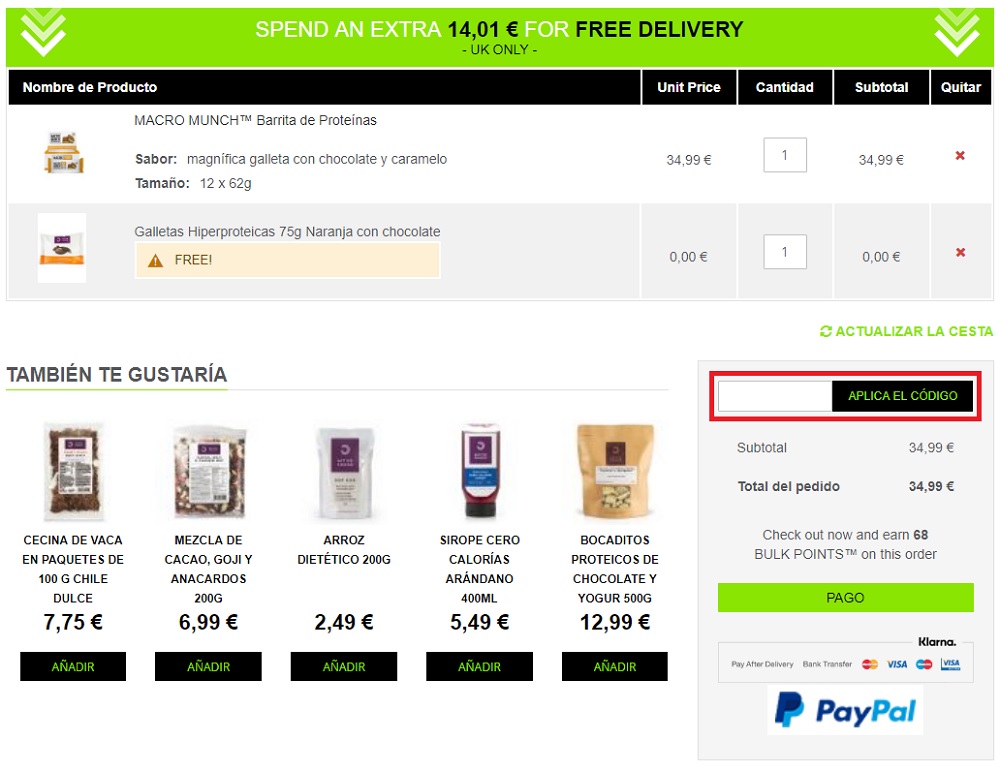Add Cecina de Vaca with Añadir
The width and height of the screenshot is (1000, 771).
click(x=73, y=666)
